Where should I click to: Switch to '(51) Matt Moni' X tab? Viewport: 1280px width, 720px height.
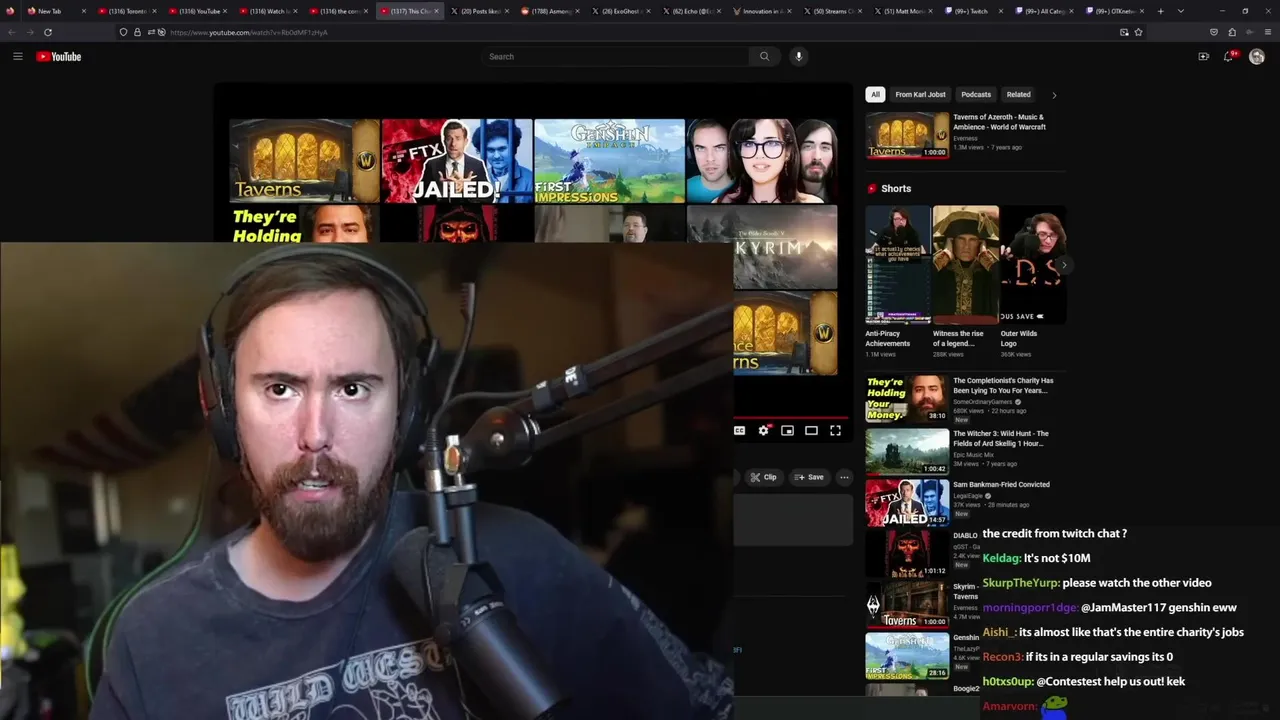(x=904, y=11)
